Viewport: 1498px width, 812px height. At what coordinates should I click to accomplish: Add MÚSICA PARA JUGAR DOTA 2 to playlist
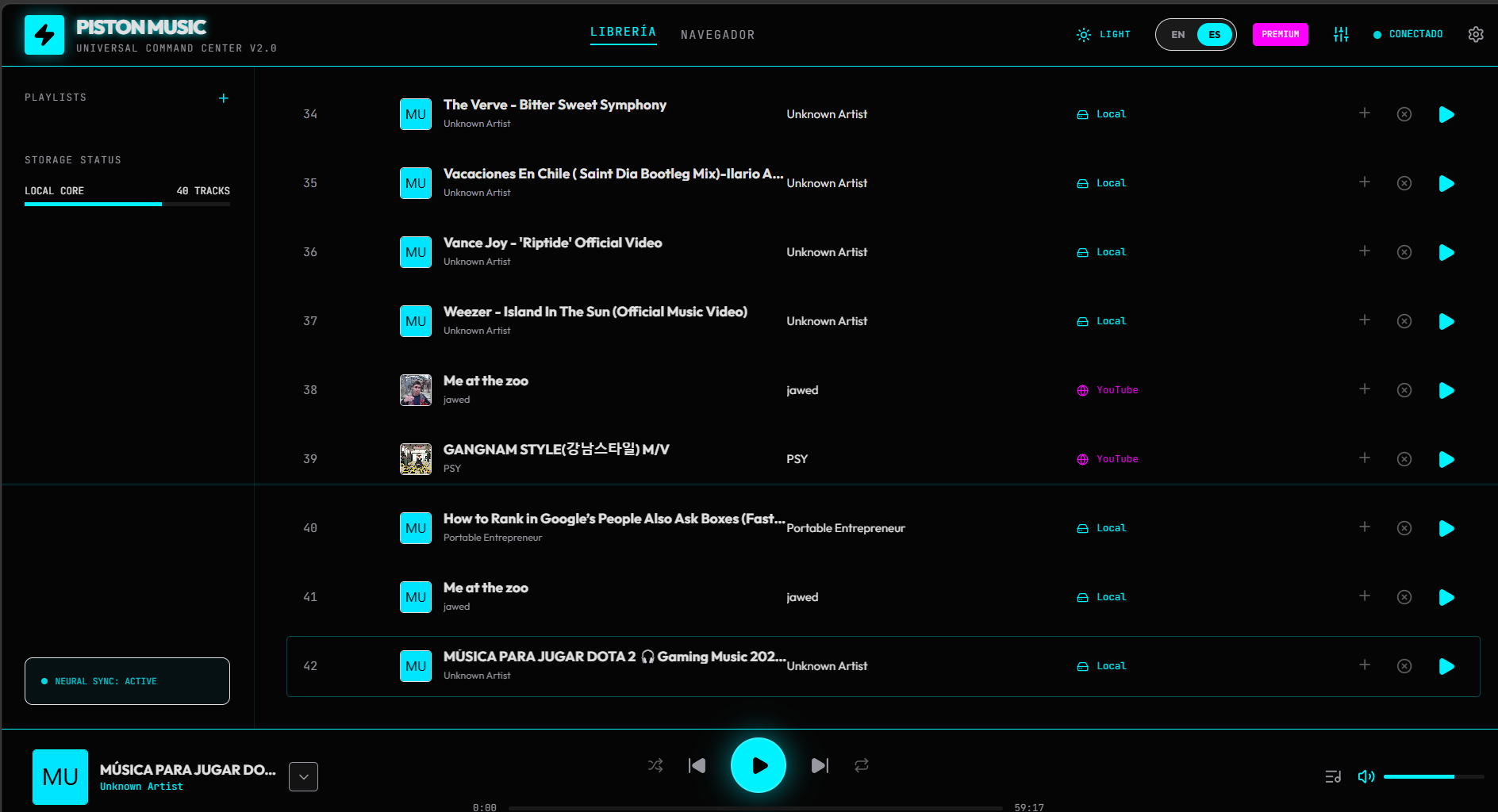1365,665
